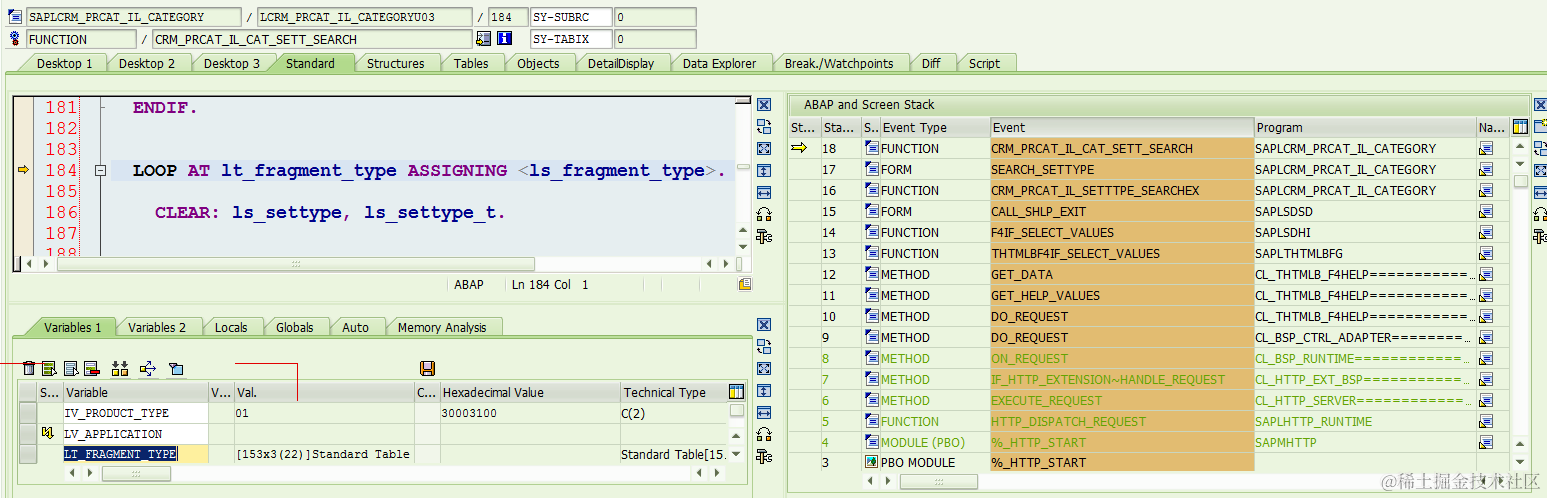Image resolution: width=1547 pixels, height=498 pixels.
Task: Click the fork arrow icon in Variables toolbar
Action: 148,368
